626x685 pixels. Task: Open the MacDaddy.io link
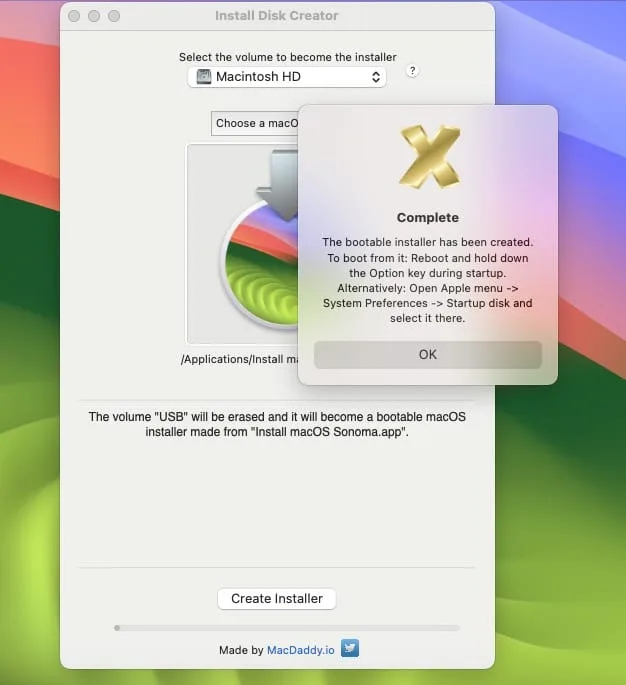(x=301, y=650)
